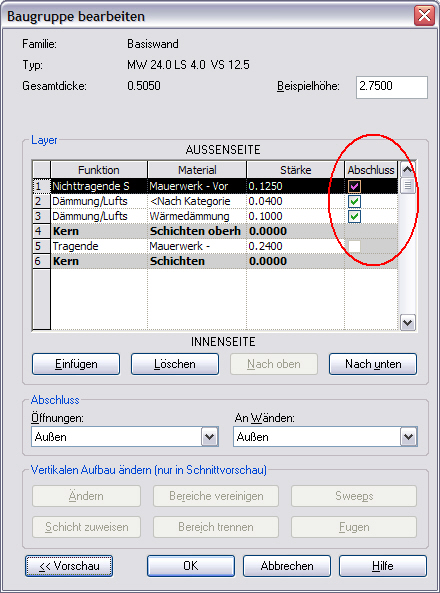Click scroll-up arrow of layer table
Image resolution: width=440 pixels, height=593 pixels.
coord(407,170)
